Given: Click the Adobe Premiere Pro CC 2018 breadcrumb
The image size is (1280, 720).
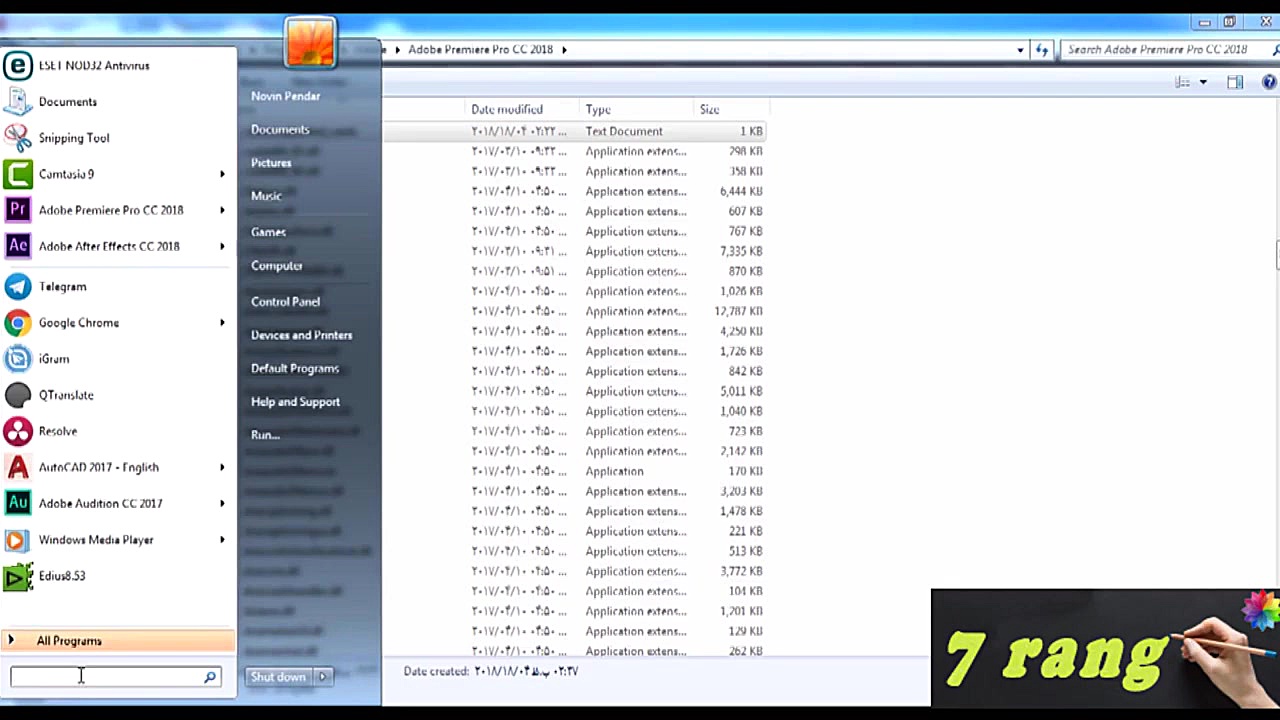Looking at the screenshot, I should 480,49.
